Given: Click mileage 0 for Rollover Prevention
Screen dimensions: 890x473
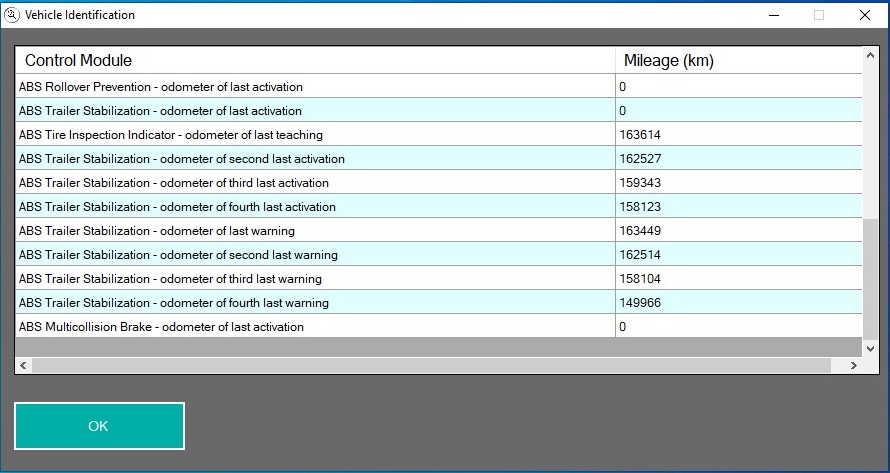Looking at the screenshot, I should (x=623, y=87).
